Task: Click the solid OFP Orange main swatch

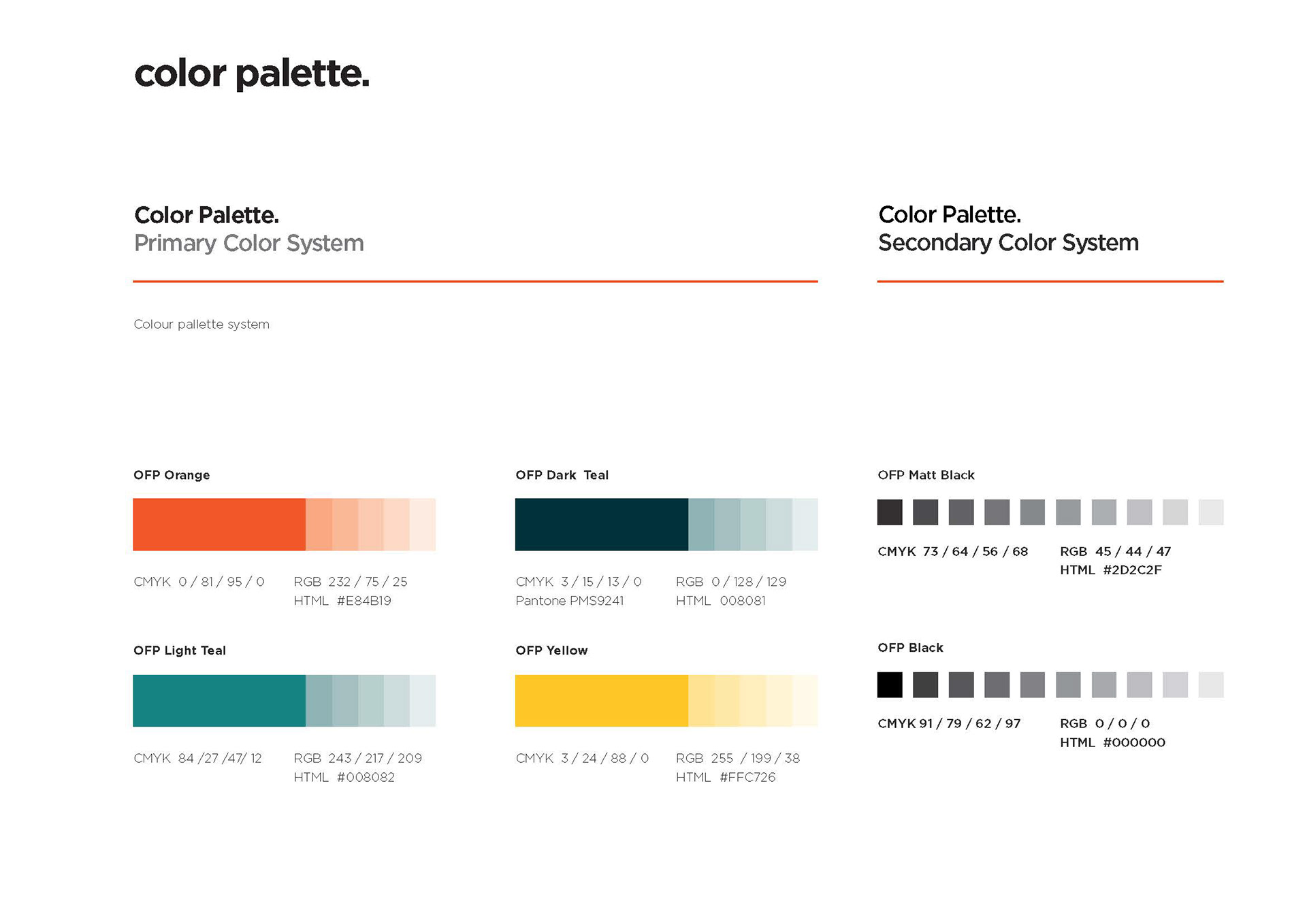Action: [219, 524]
